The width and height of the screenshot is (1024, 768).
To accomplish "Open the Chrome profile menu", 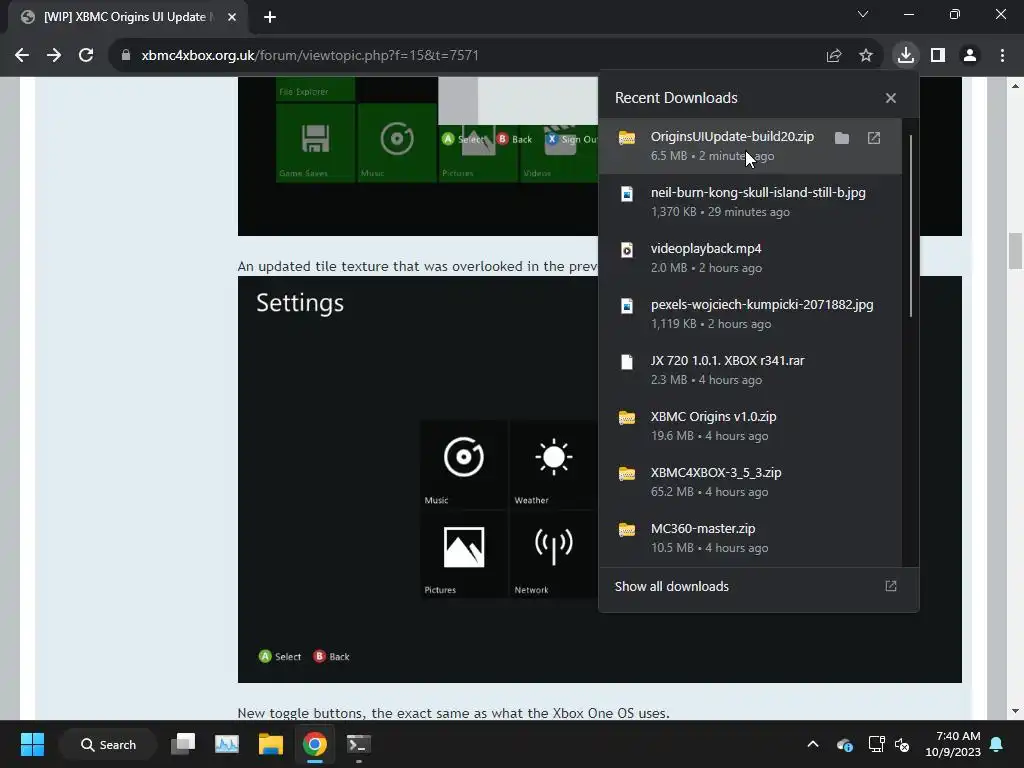I will (970, 56).
